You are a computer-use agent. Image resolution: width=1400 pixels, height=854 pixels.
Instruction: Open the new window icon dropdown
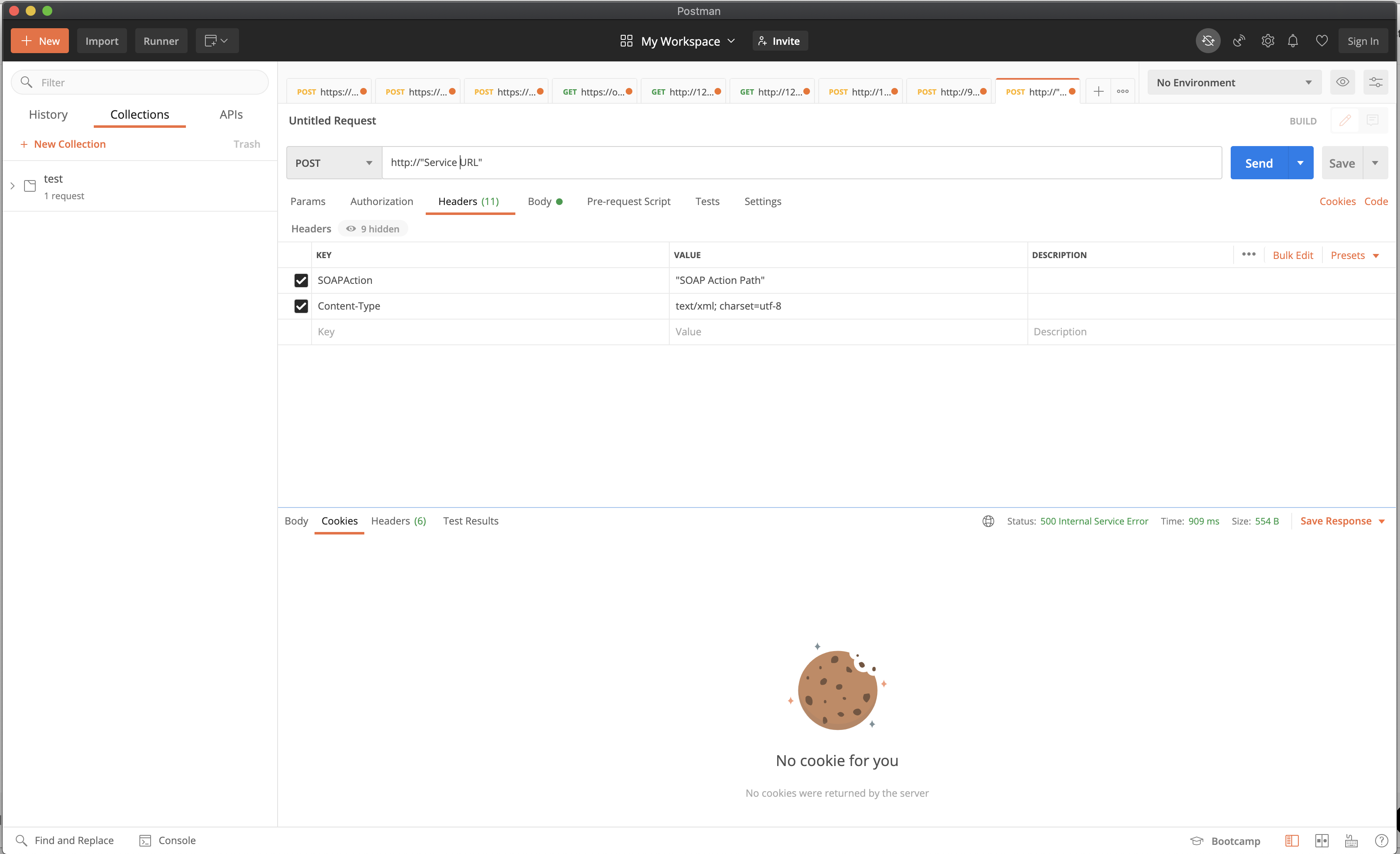click(217, 41)
